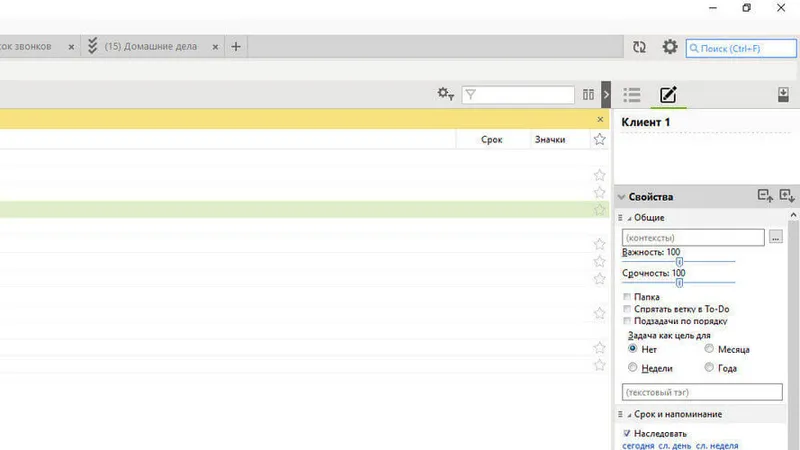Uncheck the Наследовать checkbox
800x450 pixels.
(627, 433)
